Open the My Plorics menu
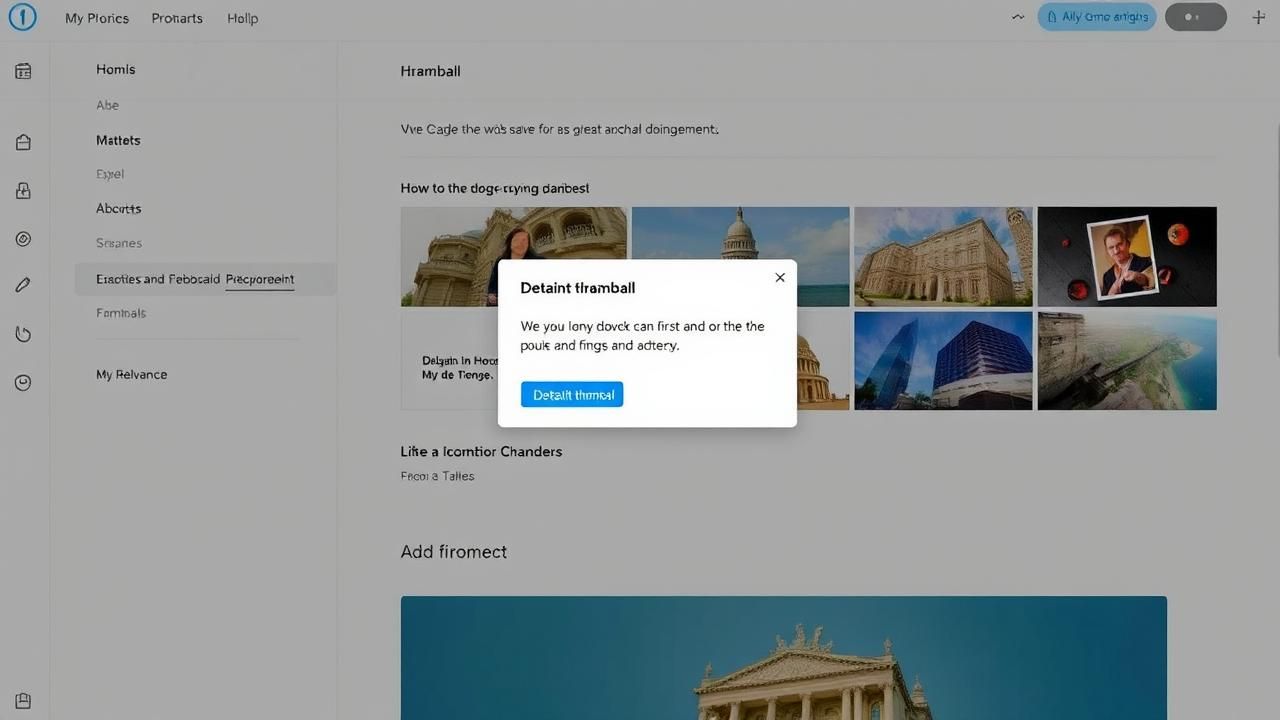 pyautogui.click(x=97, y=18)
